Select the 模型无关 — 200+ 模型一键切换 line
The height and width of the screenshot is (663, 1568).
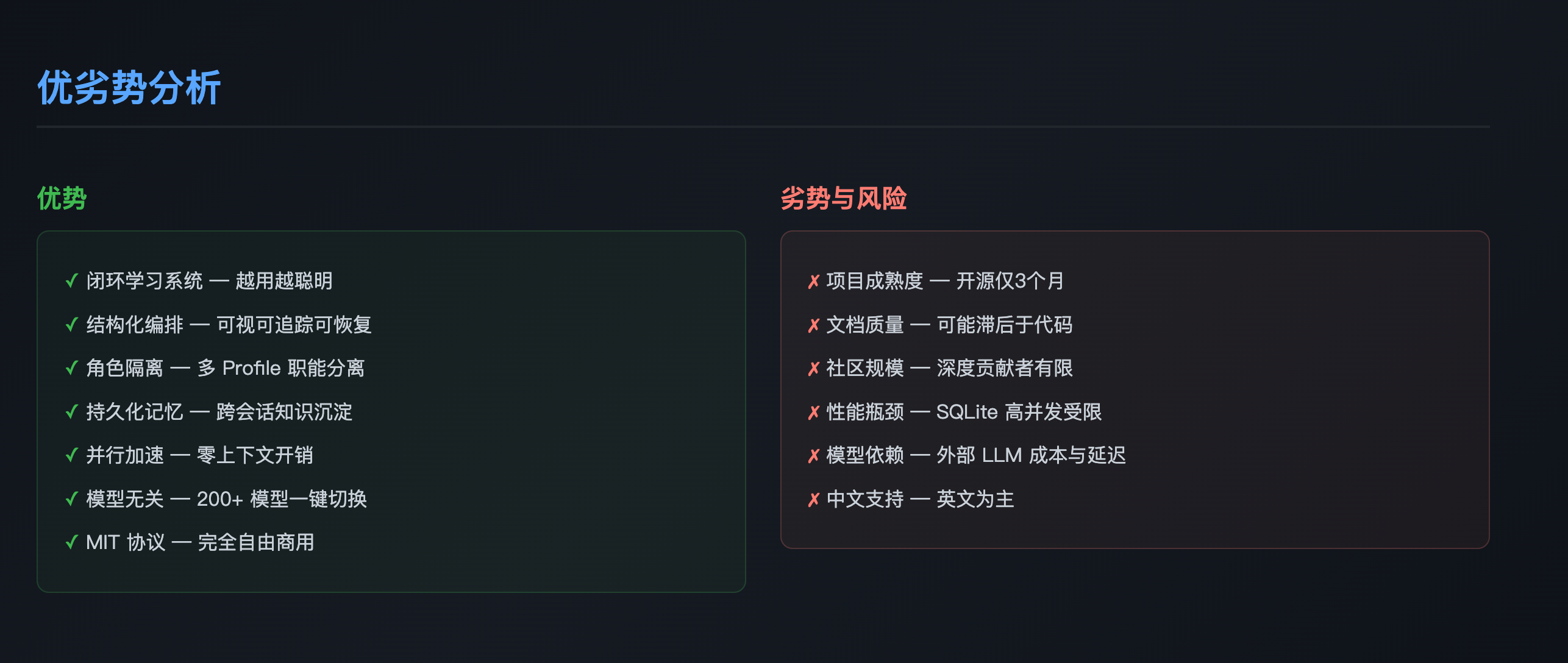tap(226, 499)
